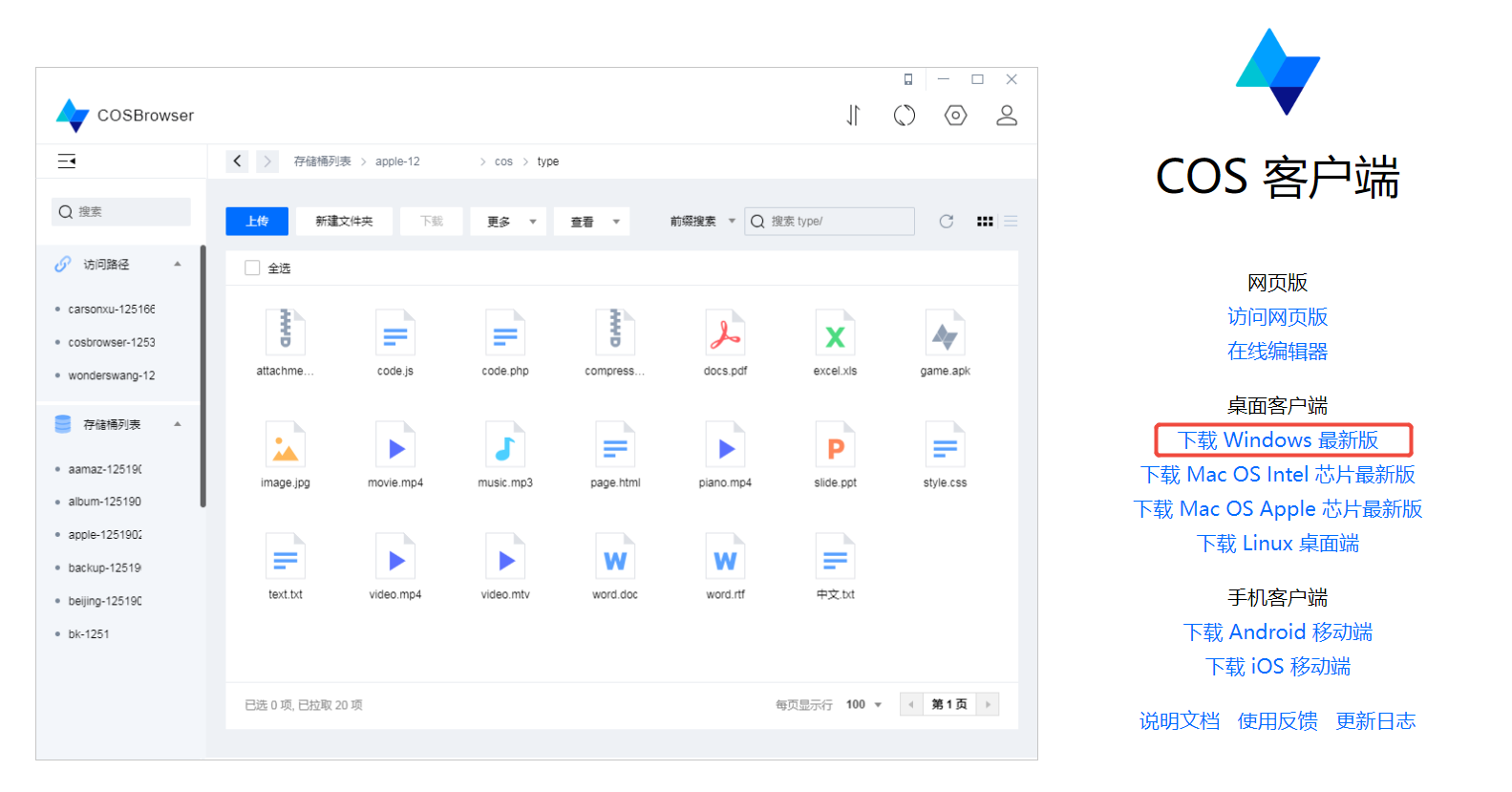Image resolution: width=1512 pixels, height=792 pixels.
Task: Go to the previous page arrow
Action: tap(911, 705)
